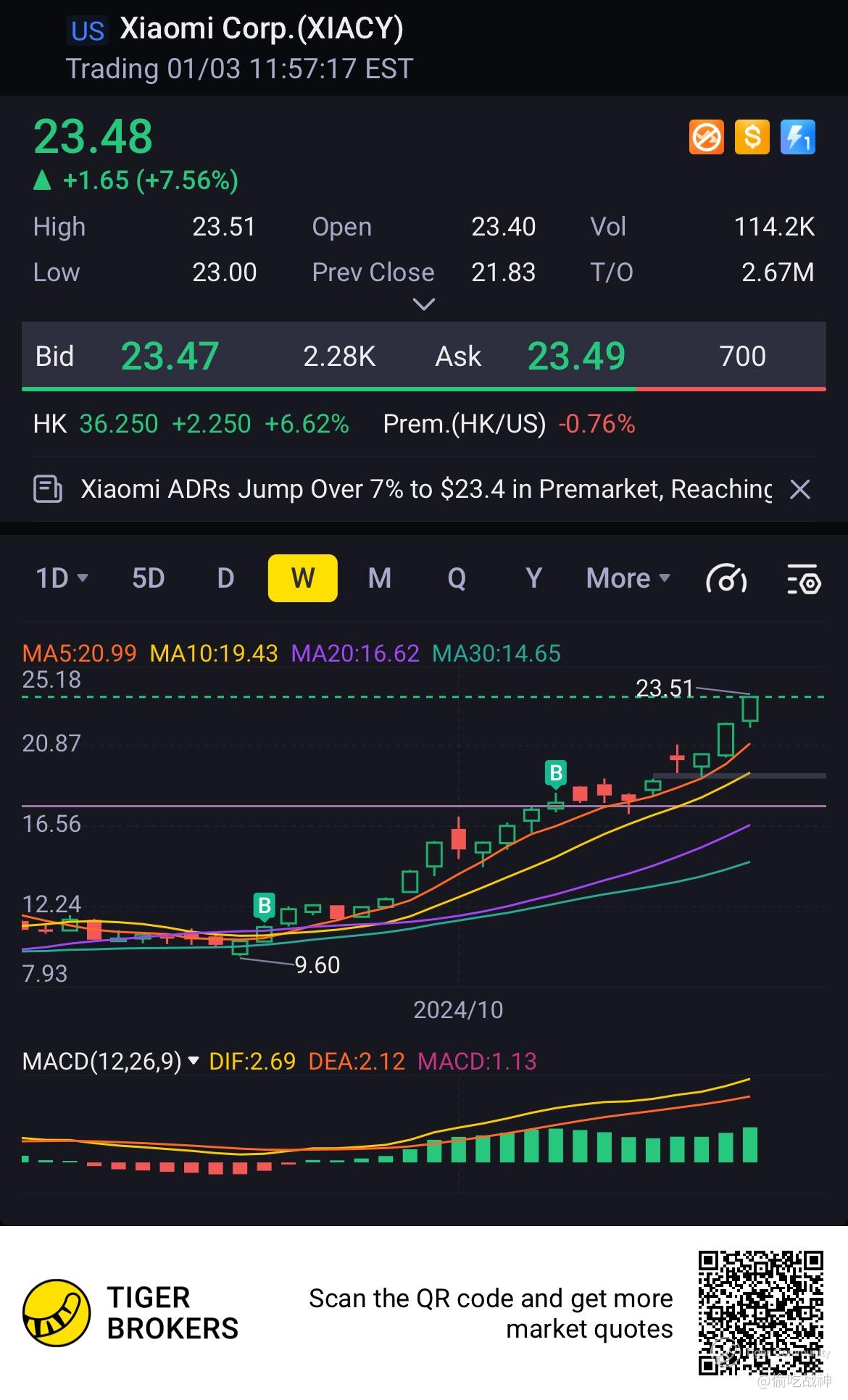Tap the MACD:1.13 indicator value
Image resolution: width=848 pixels, height=1400 pixels.
pos(478,1062)
